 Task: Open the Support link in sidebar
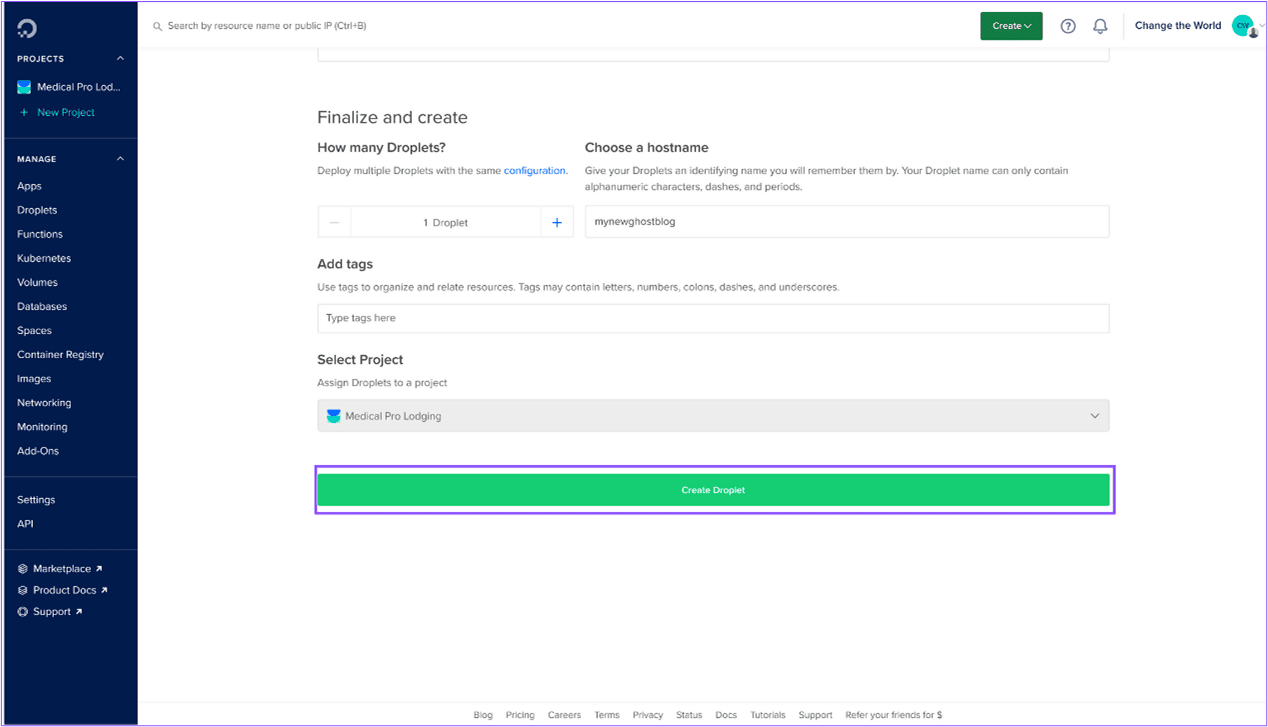(51, 611)
